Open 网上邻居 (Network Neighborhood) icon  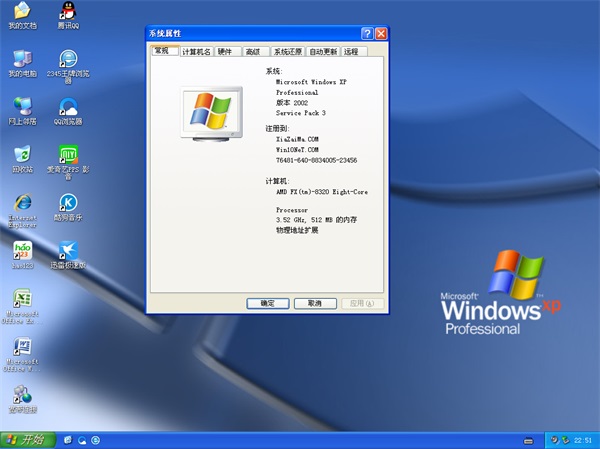click(x=22, y=107)
